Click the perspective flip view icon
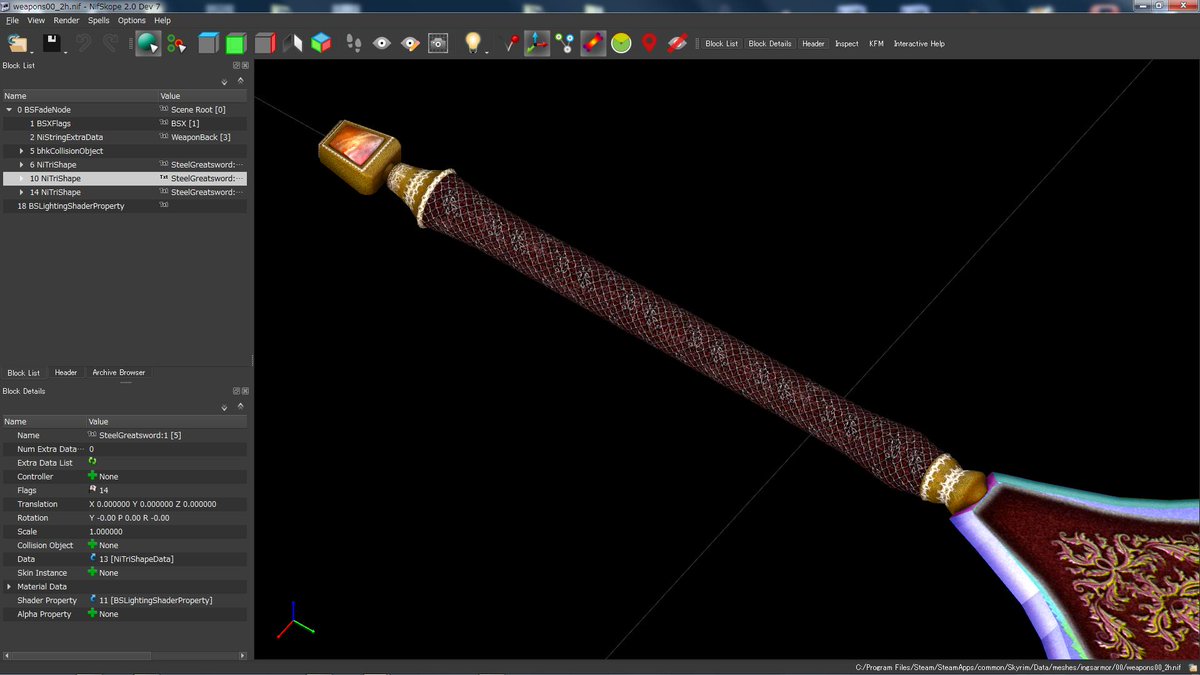The width and height of the screenshot is (1200, 675). point(293,43)
